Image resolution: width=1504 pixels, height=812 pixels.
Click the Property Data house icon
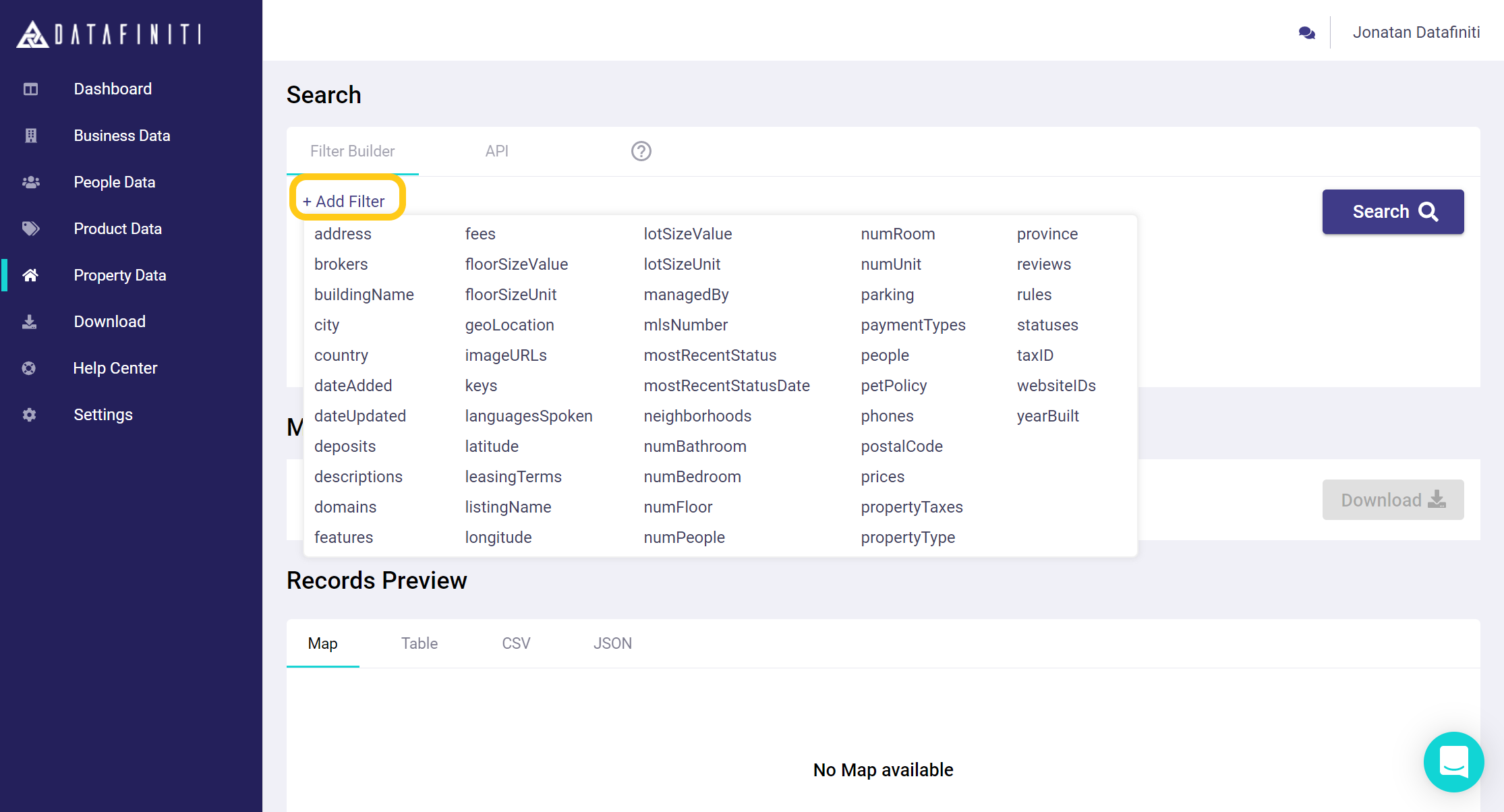[x=30, y=275]
